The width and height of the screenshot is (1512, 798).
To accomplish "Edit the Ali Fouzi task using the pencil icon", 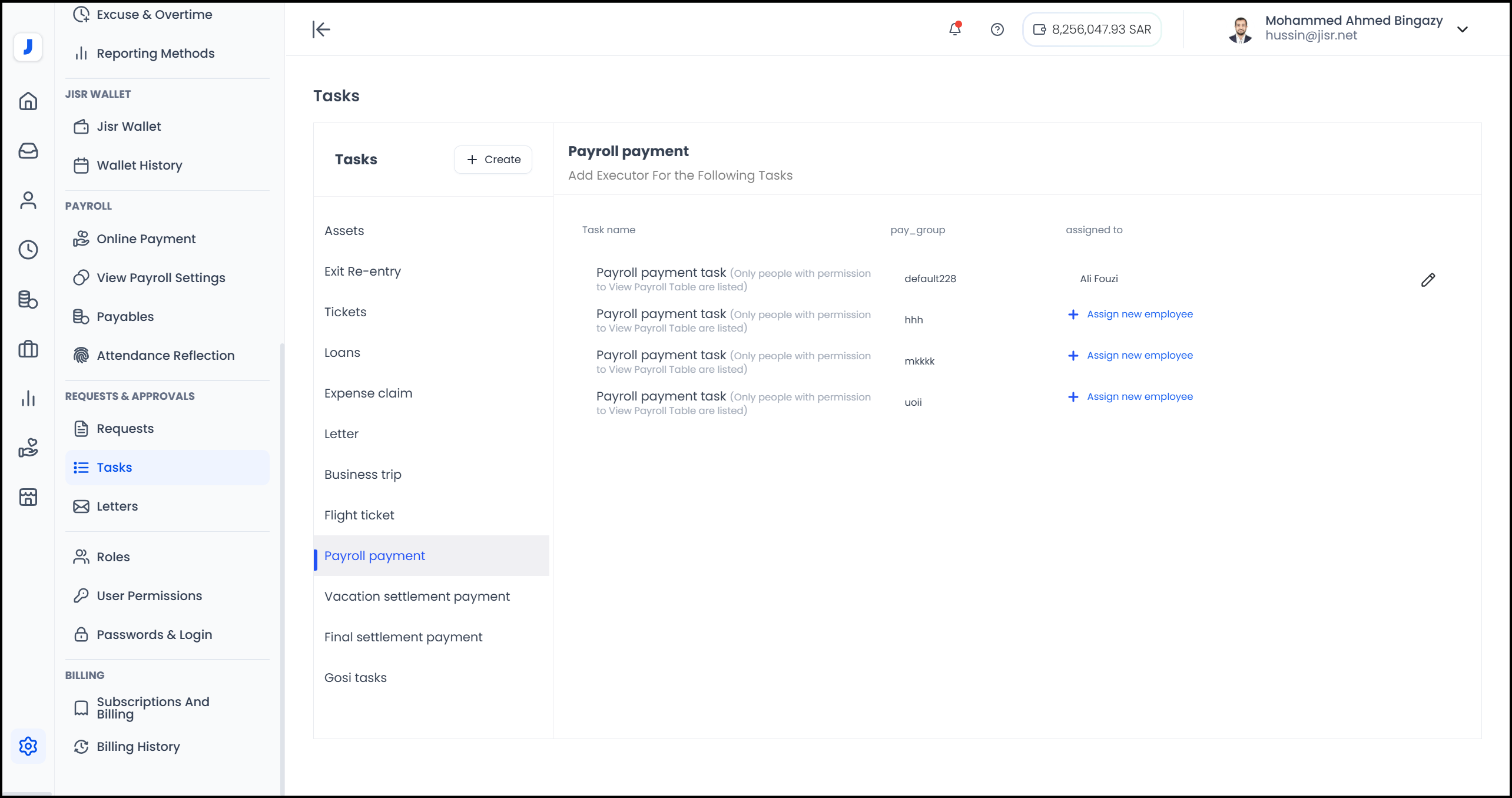I will (x=1428, y=279).
